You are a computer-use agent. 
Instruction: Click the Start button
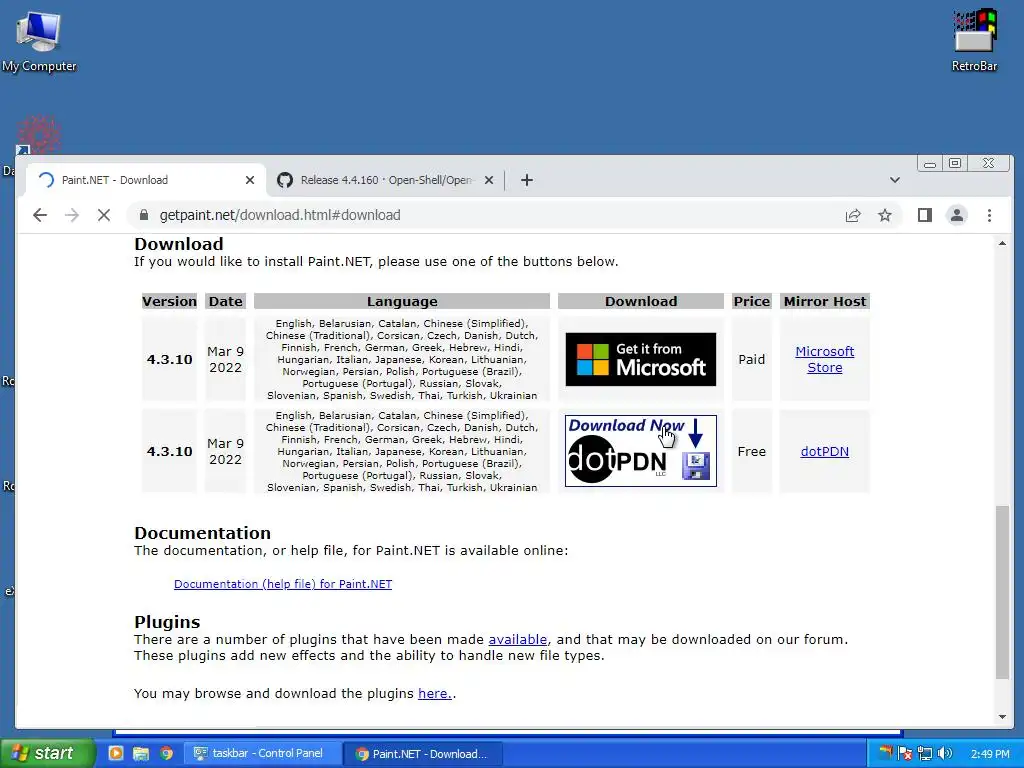(x=47, y=753)
